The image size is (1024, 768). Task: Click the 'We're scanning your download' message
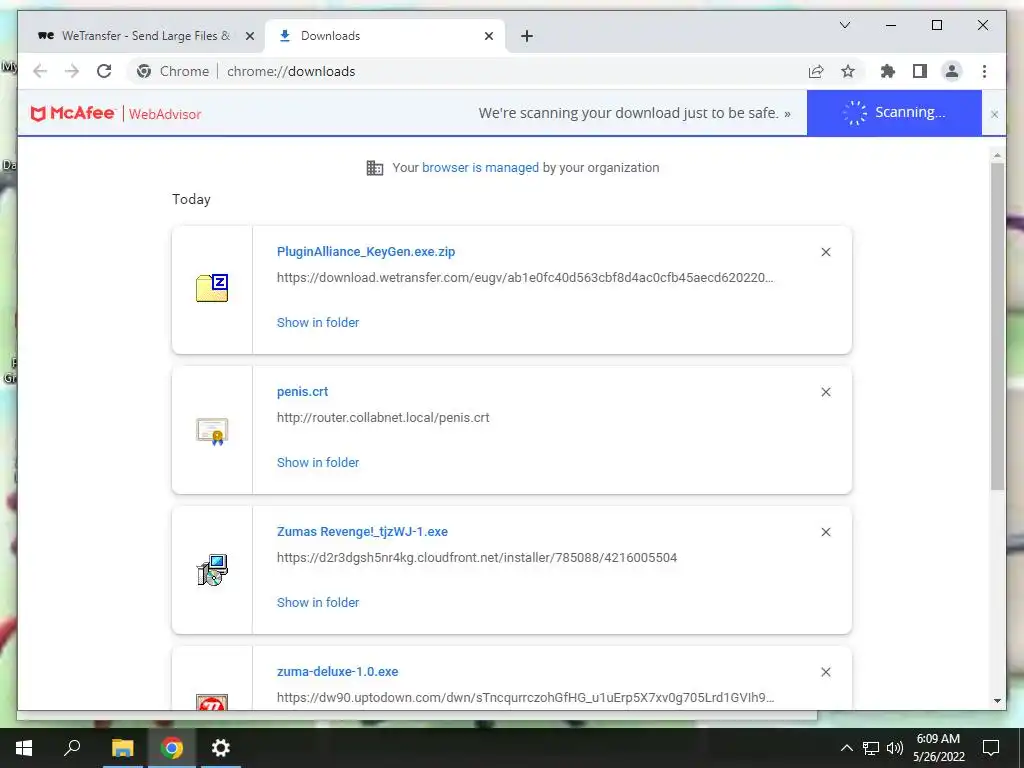pos(634,113)
